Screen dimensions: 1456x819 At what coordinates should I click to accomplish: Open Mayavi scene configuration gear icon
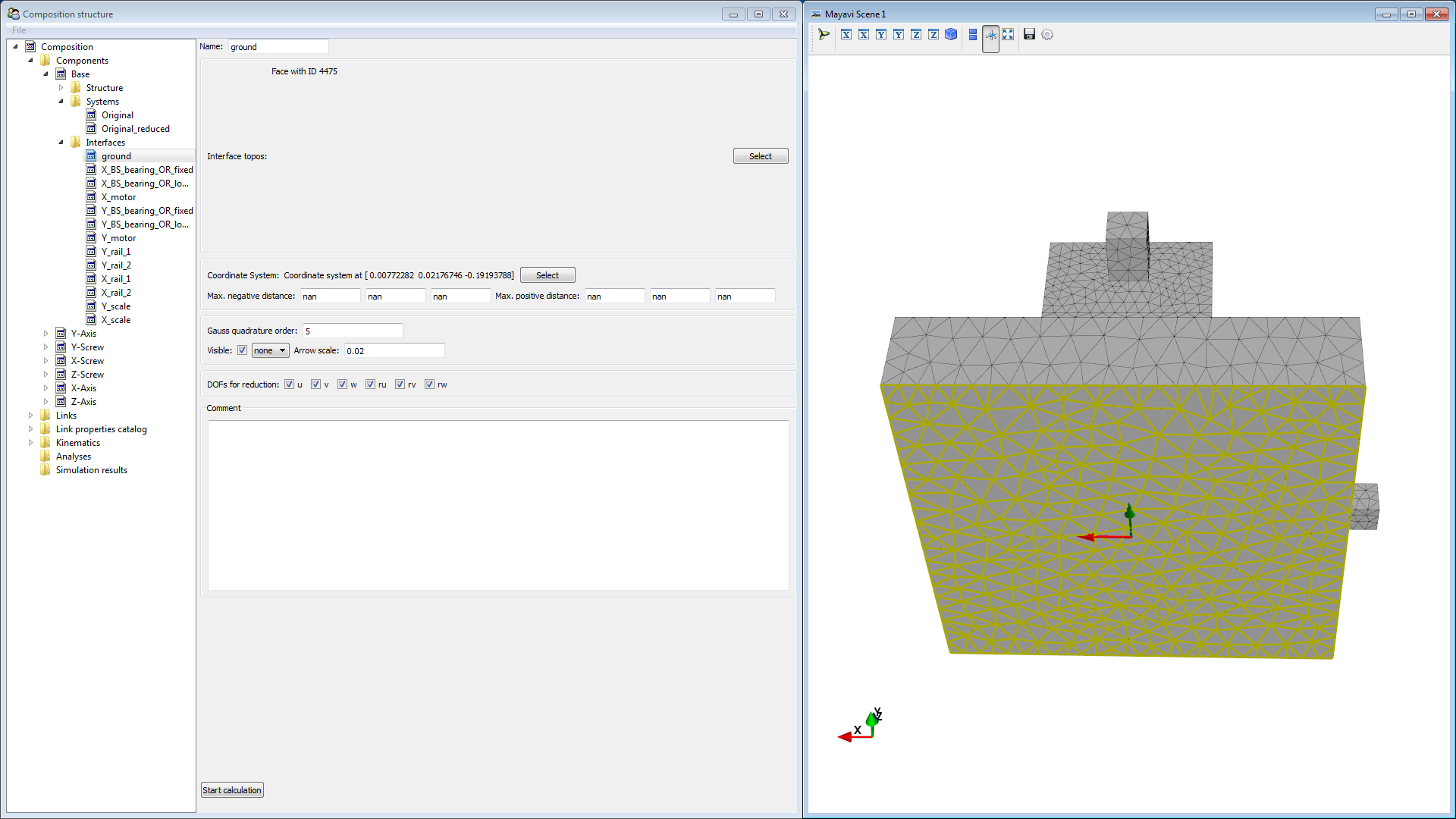point(1047,34)
